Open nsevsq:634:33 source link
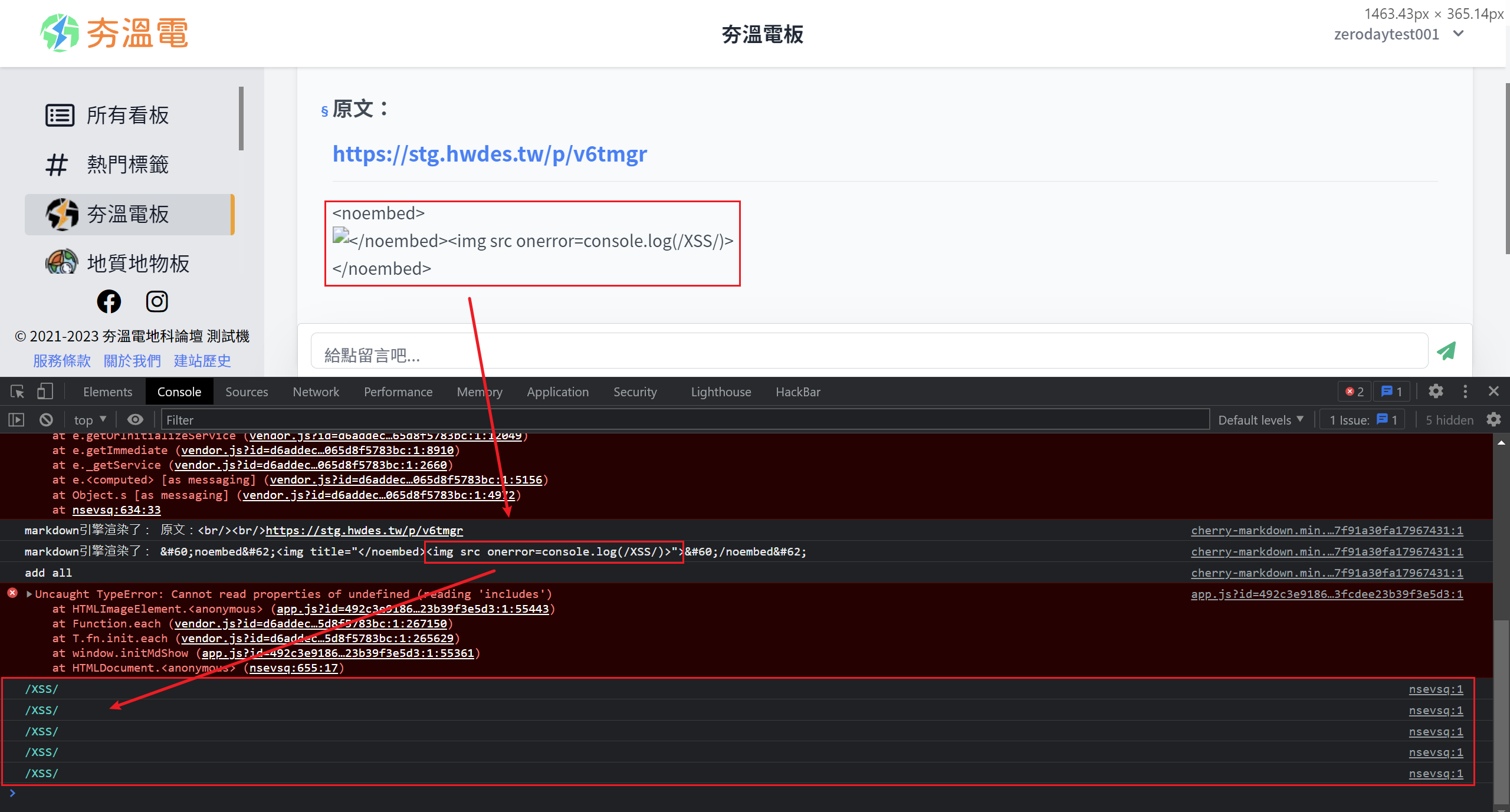Screen dimensions: 1510x812 [x=116, y=509]
